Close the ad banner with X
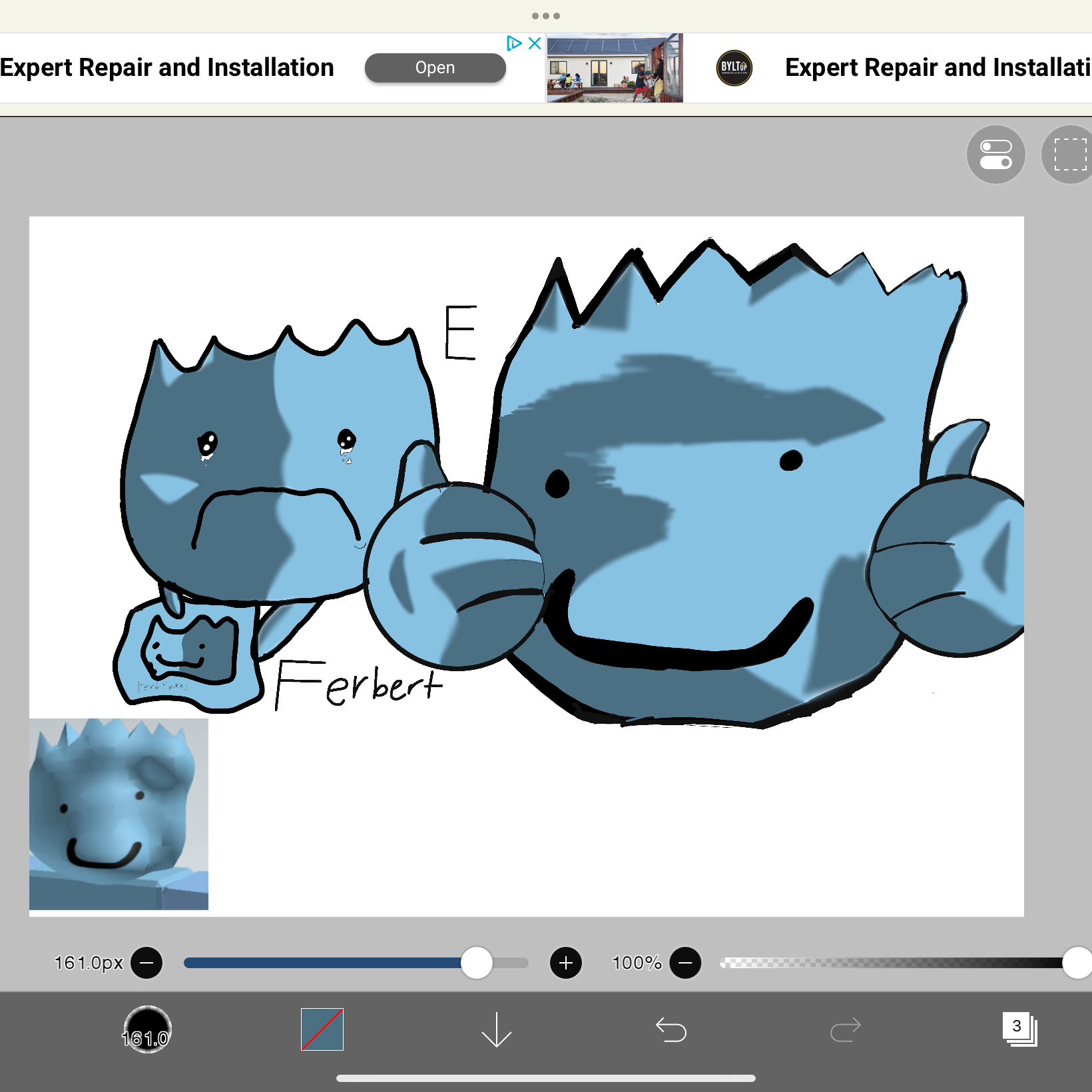1092x1092 pixels. pyautogui.click(x=534, y=43)
